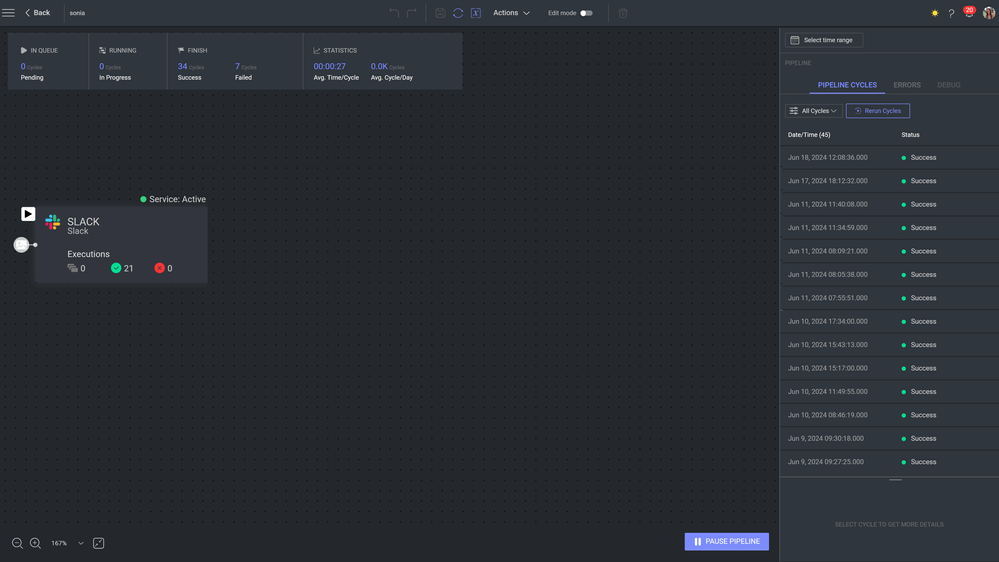Click the queued executions icon
This screenshot has height=562, width=999.
(73, 268)
